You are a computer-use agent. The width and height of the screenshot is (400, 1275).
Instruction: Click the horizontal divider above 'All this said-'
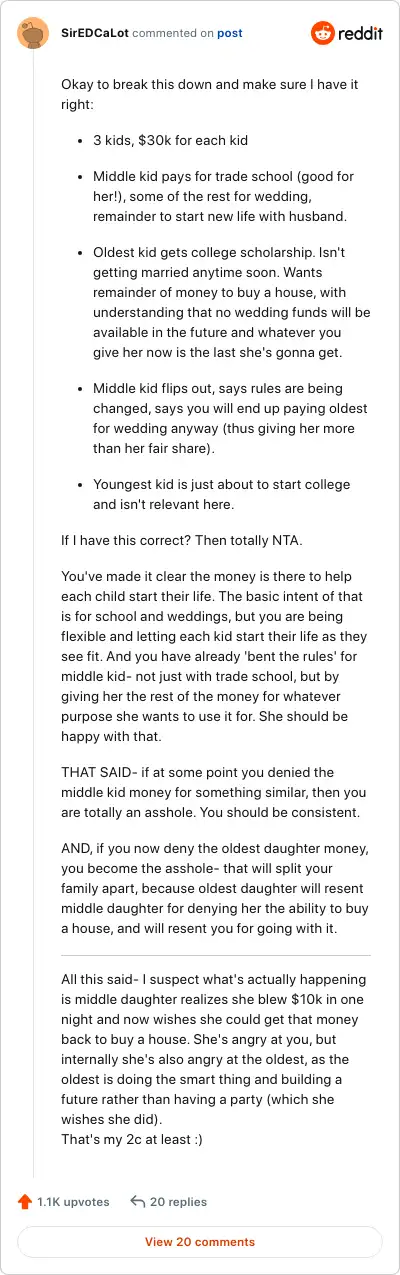tap(216, 956)
